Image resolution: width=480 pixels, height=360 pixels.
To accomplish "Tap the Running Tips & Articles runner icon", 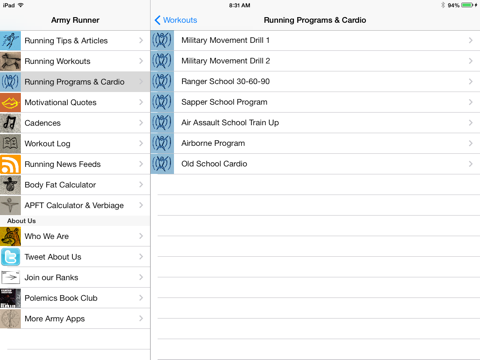I will 10,41.
